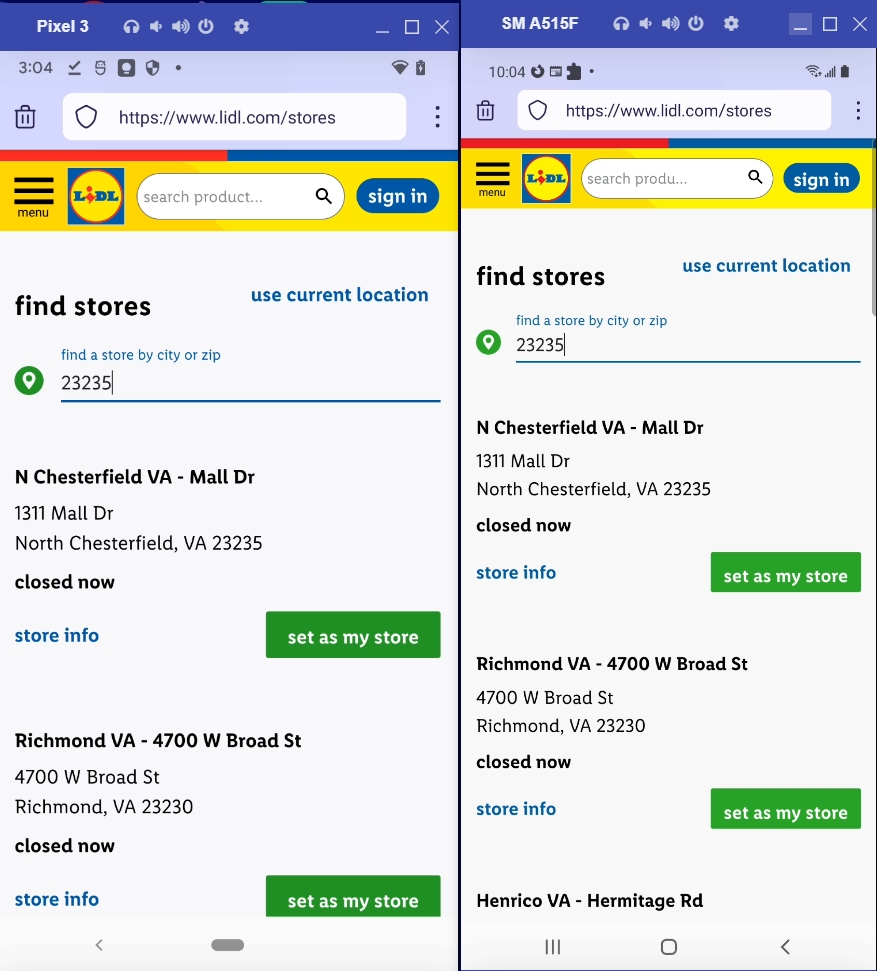877x971 pixels.
Task: Click the trash icon in the Pixel 3 browser
Action: point(25,117)
